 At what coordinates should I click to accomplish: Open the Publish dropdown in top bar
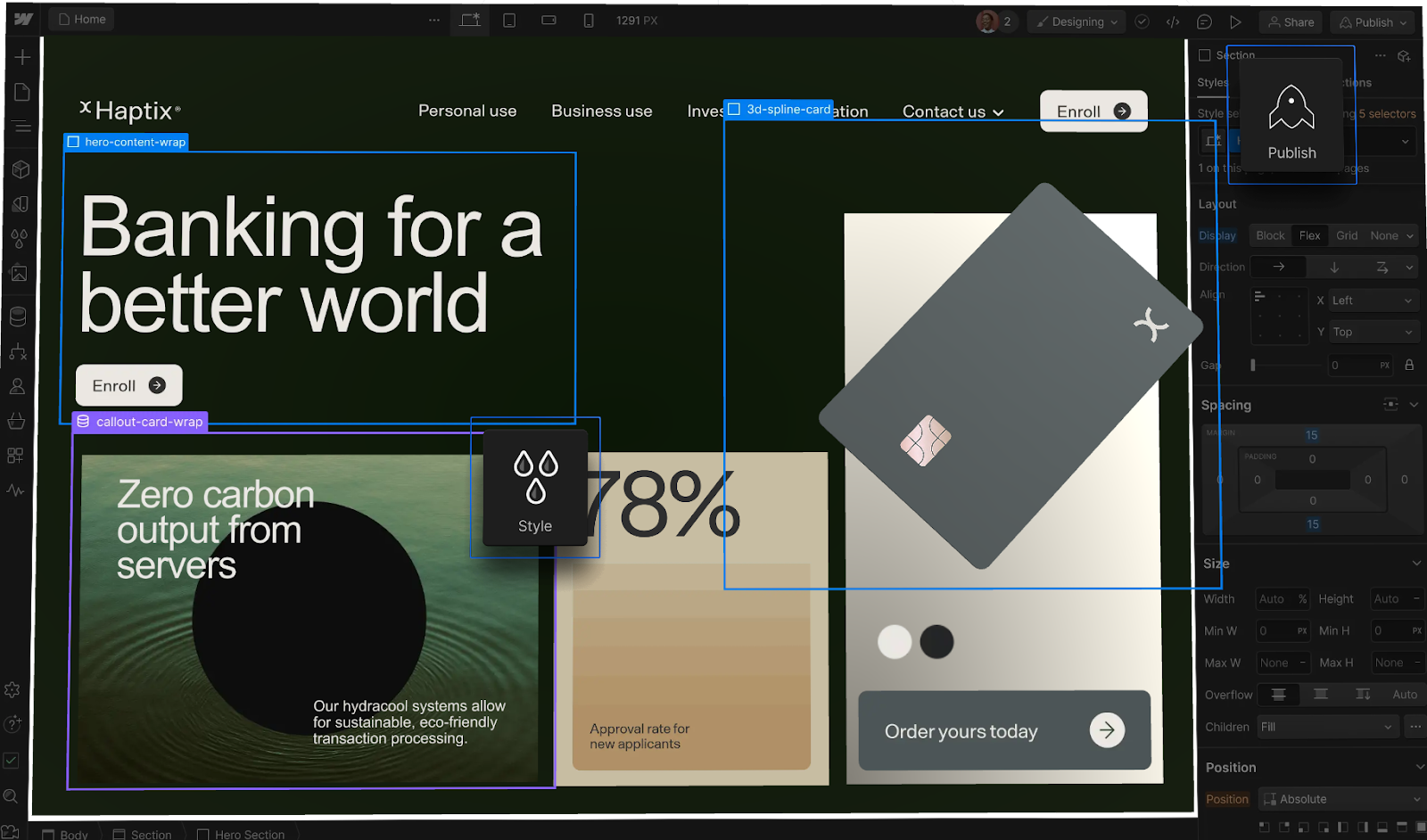[1374, 22]
